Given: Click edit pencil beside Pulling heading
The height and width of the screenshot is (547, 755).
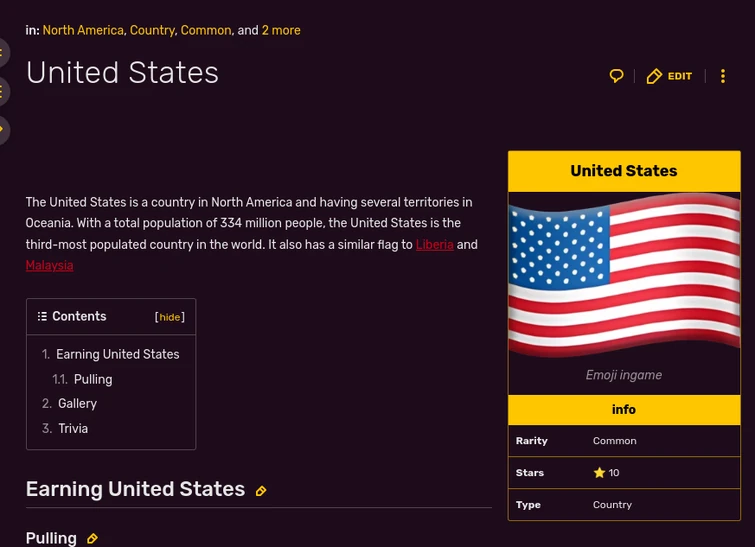Looking at the screenshot, I should (x=92, y=539).
